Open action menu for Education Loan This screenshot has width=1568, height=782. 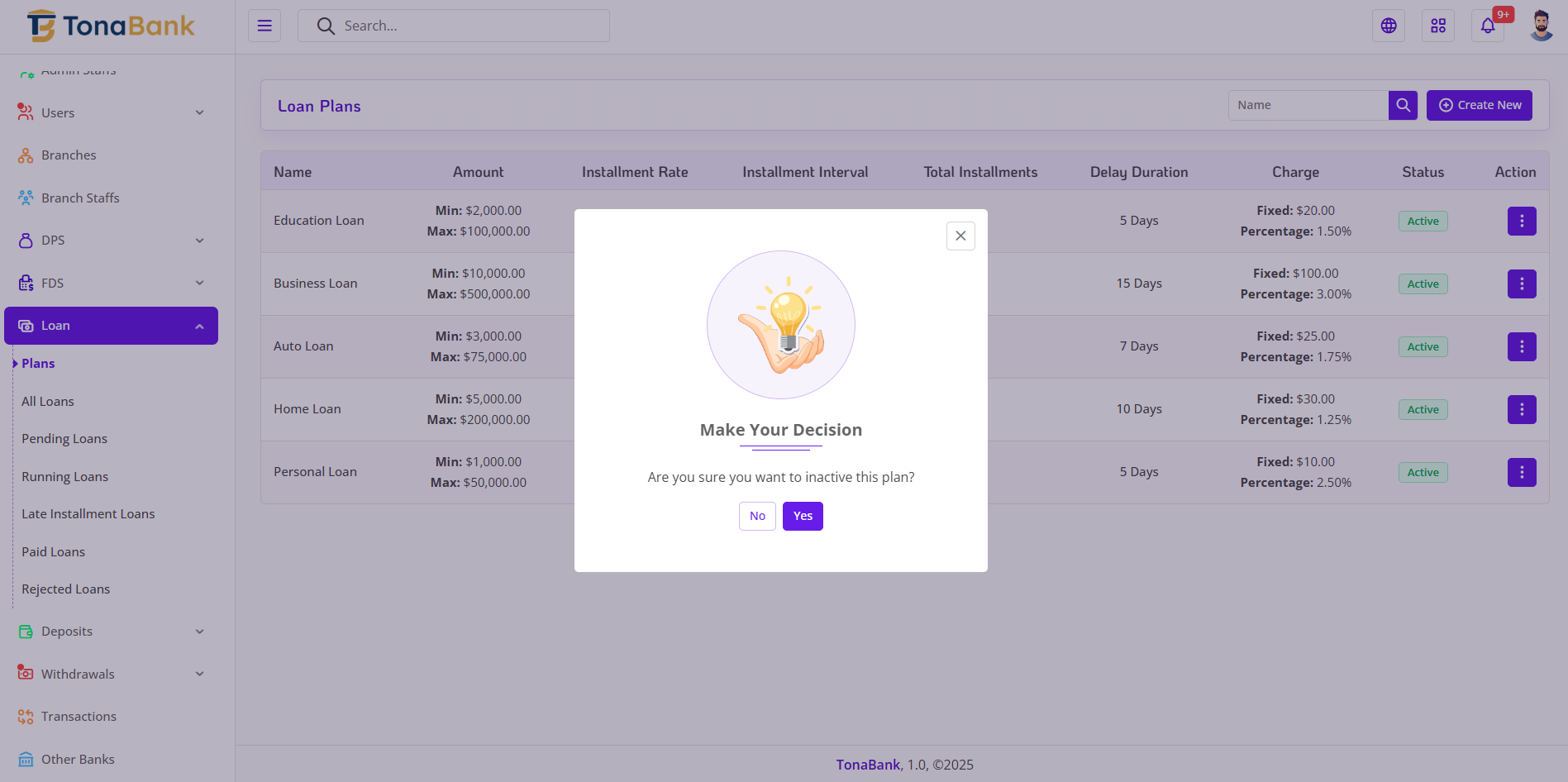1521,221
